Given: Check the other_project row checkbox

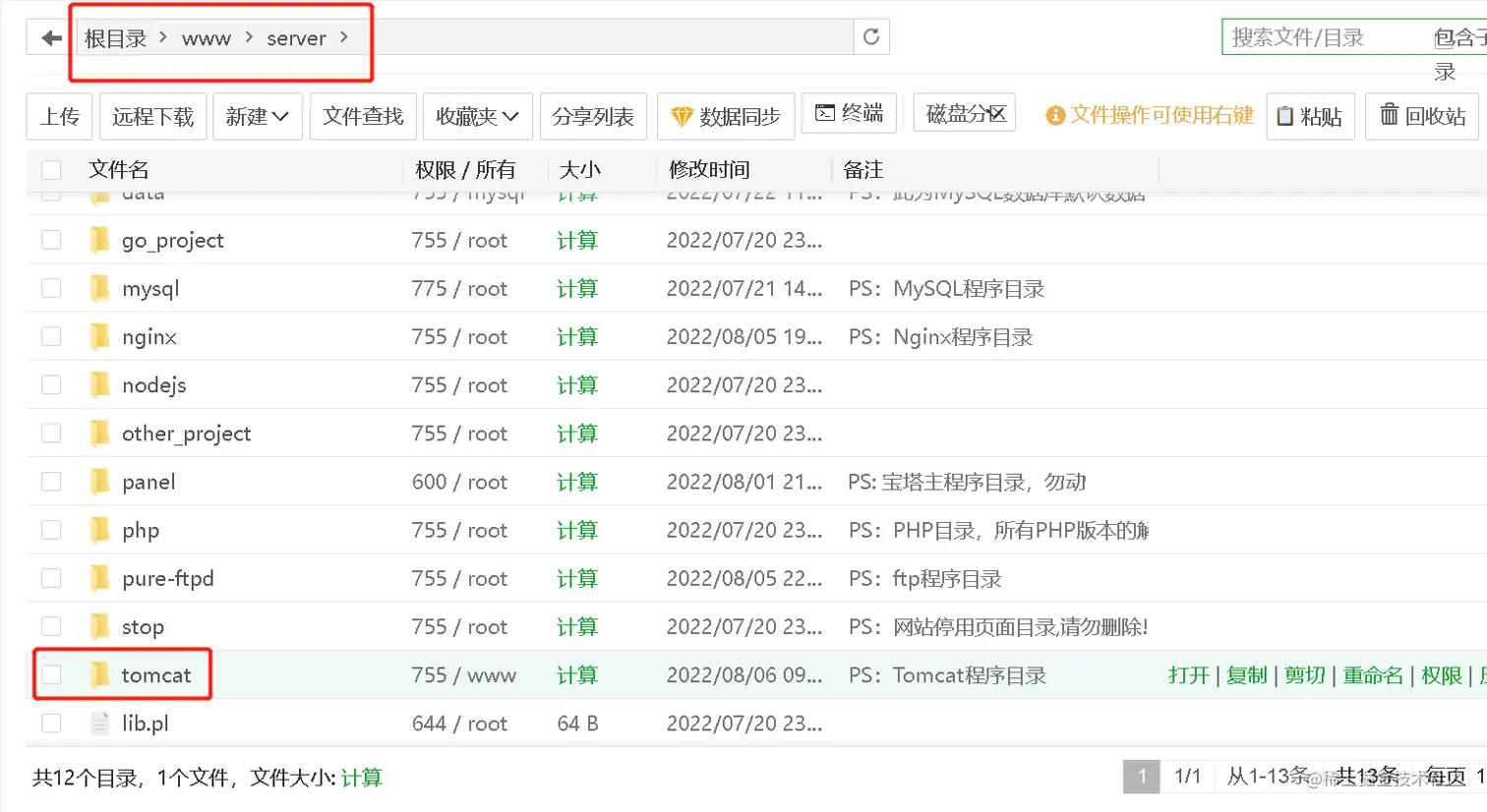Looking at the screenshot, I should click(51, 433).
